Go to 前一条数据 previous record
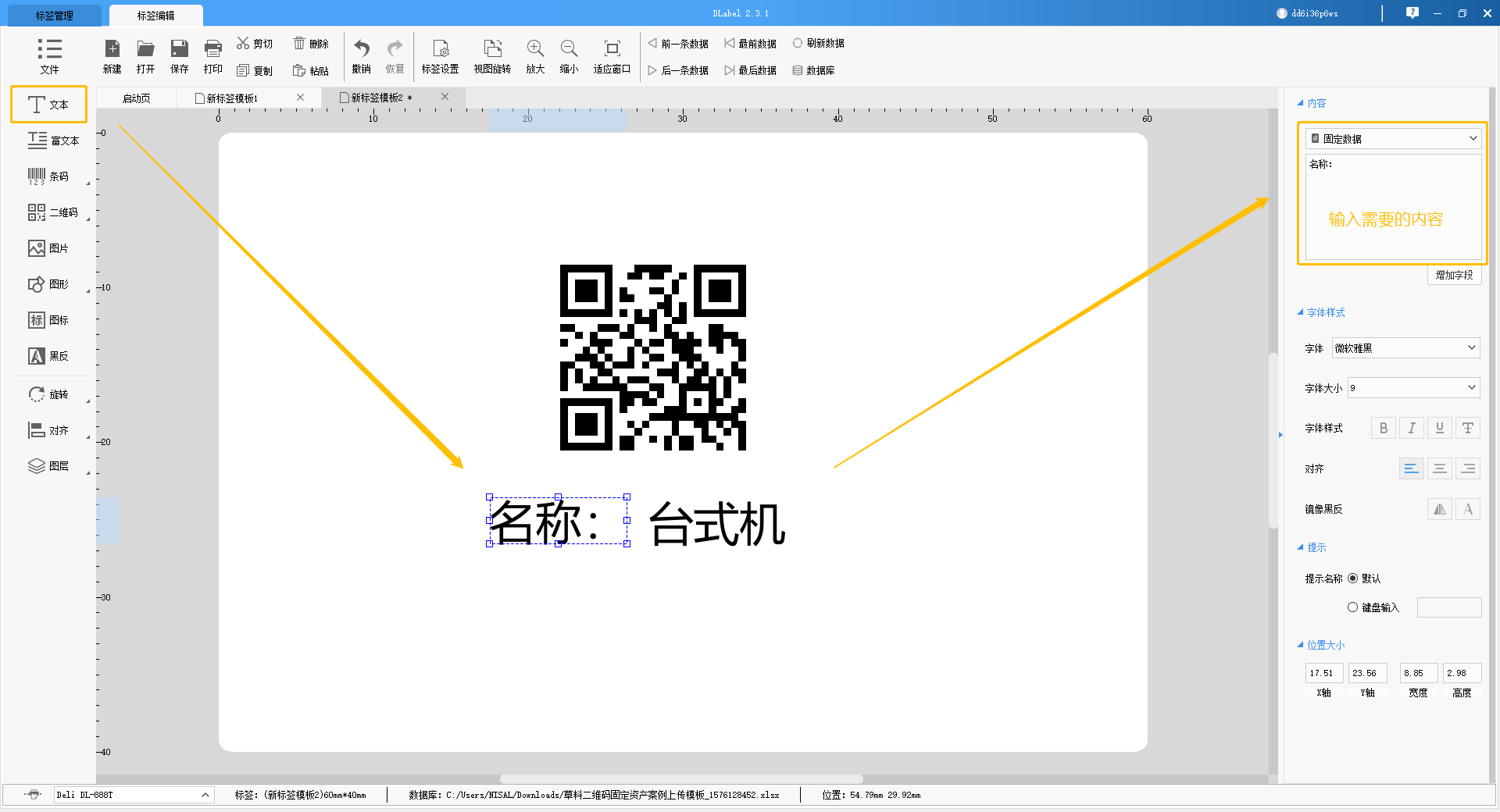The height and width of the screenshot is (812, 1500). coord(677,44)
